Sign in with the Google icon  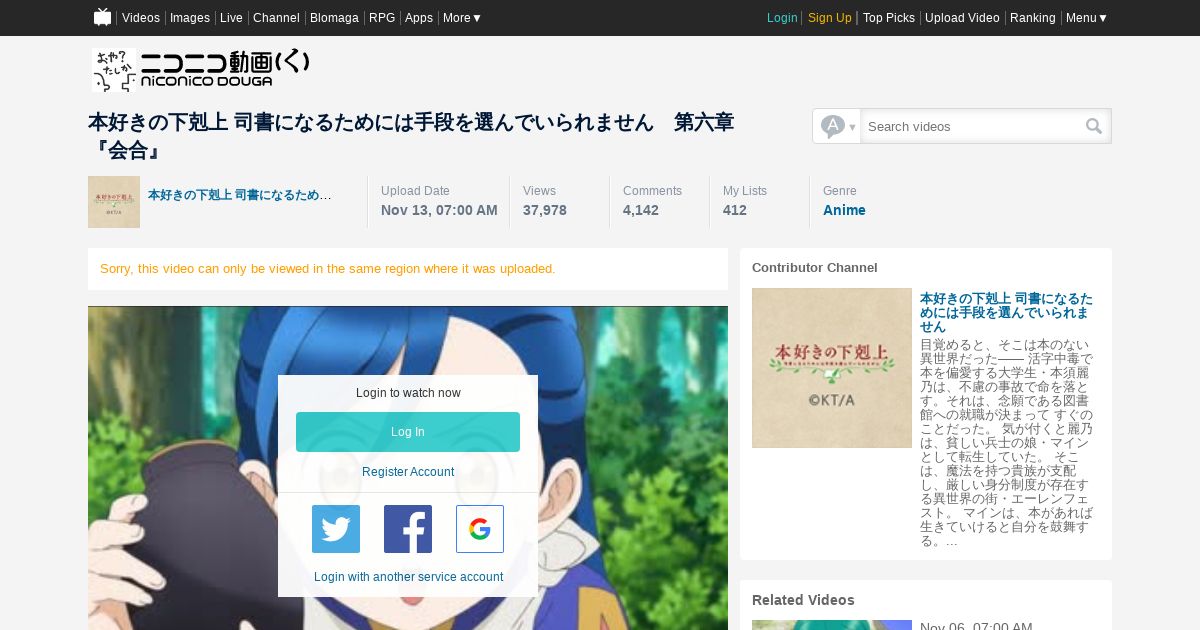click(480, 529)
